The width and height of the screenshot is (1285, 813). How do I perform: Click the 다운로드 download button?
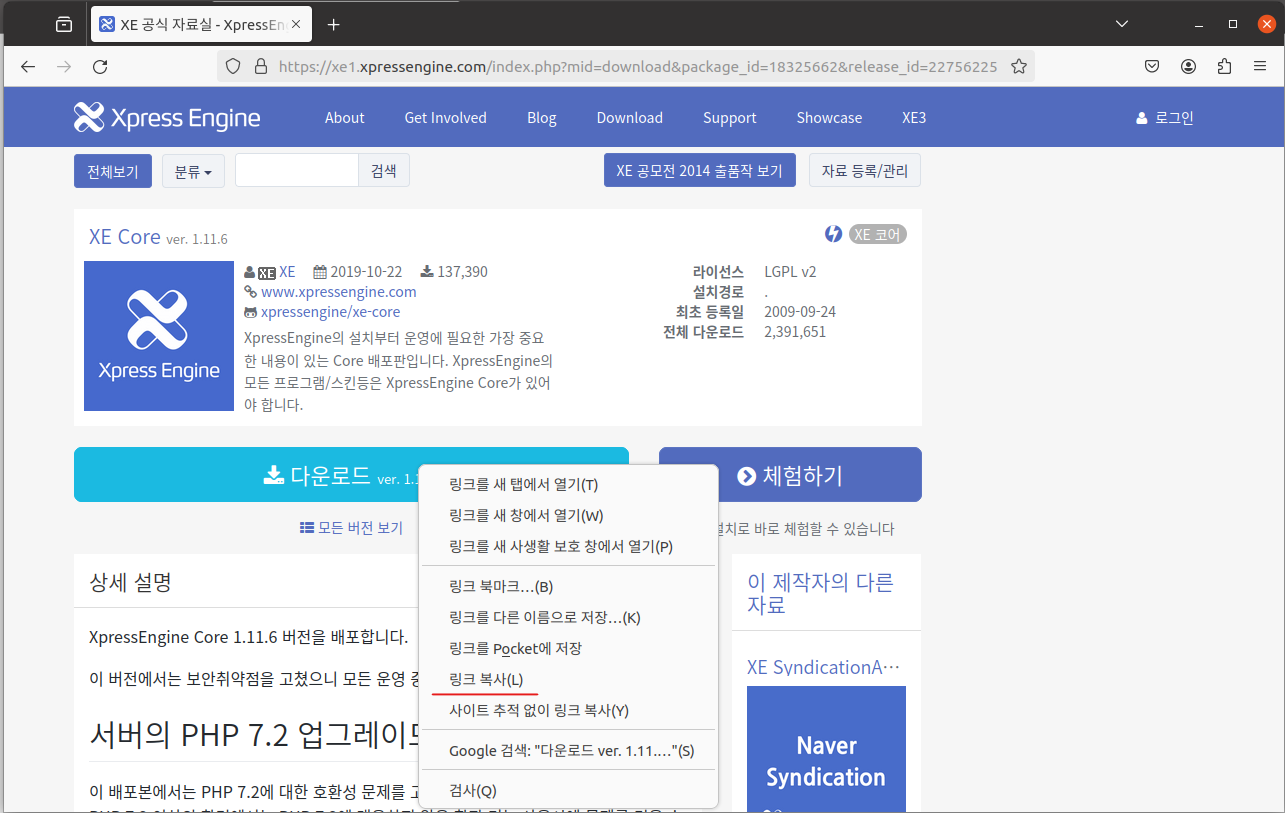(351, 475)
